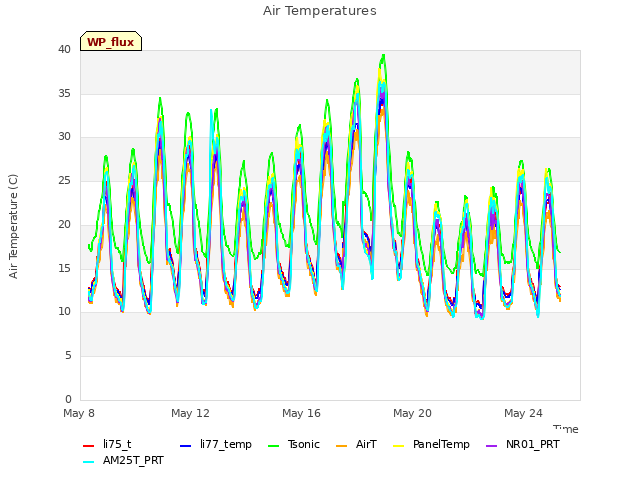This screenshot has height=480, width=640.
Task: Click the purple NR01_PRT legend swatch
Action: [x=492, y=446]
